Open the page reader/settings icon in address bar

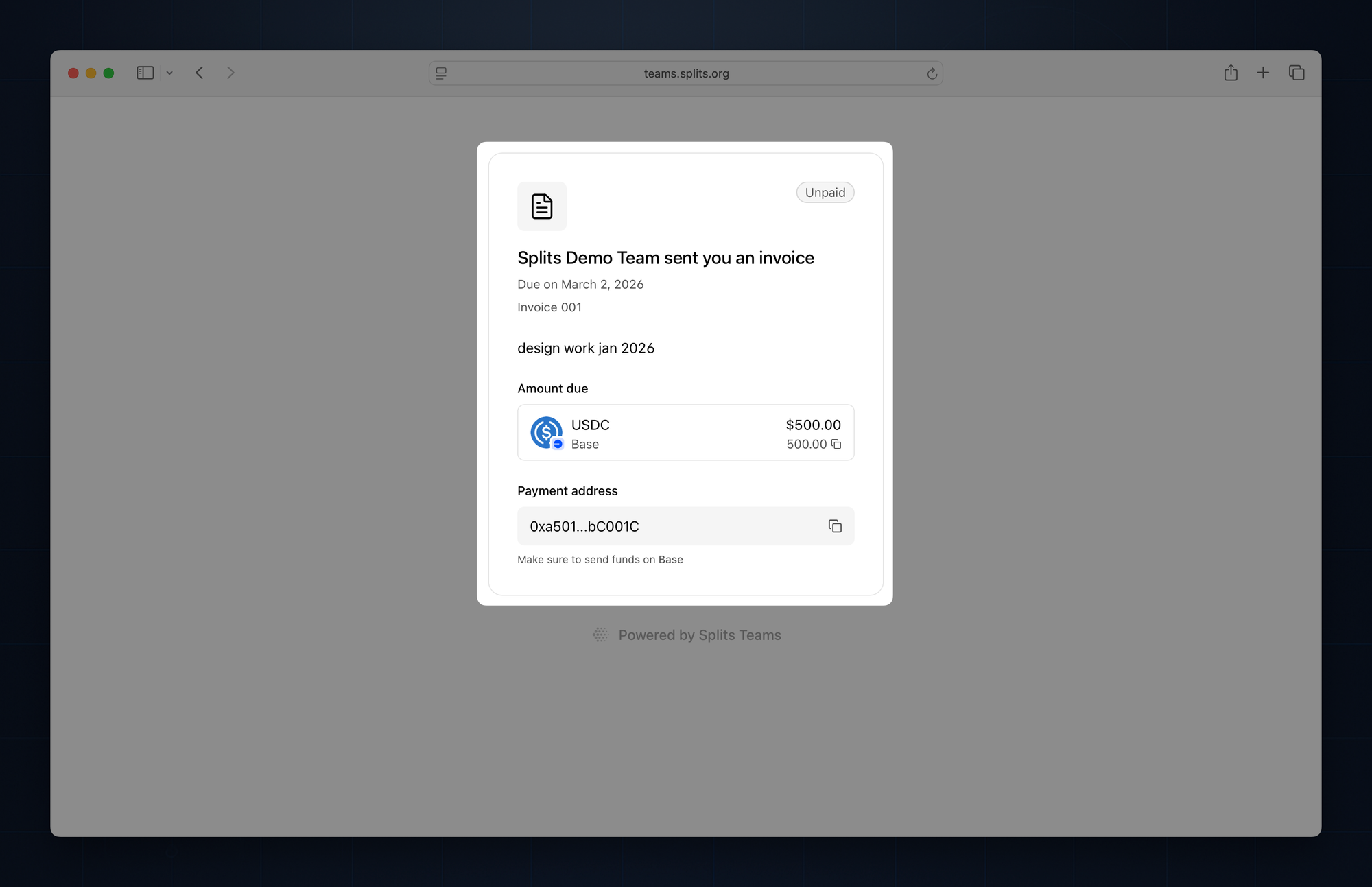[441, 73]
